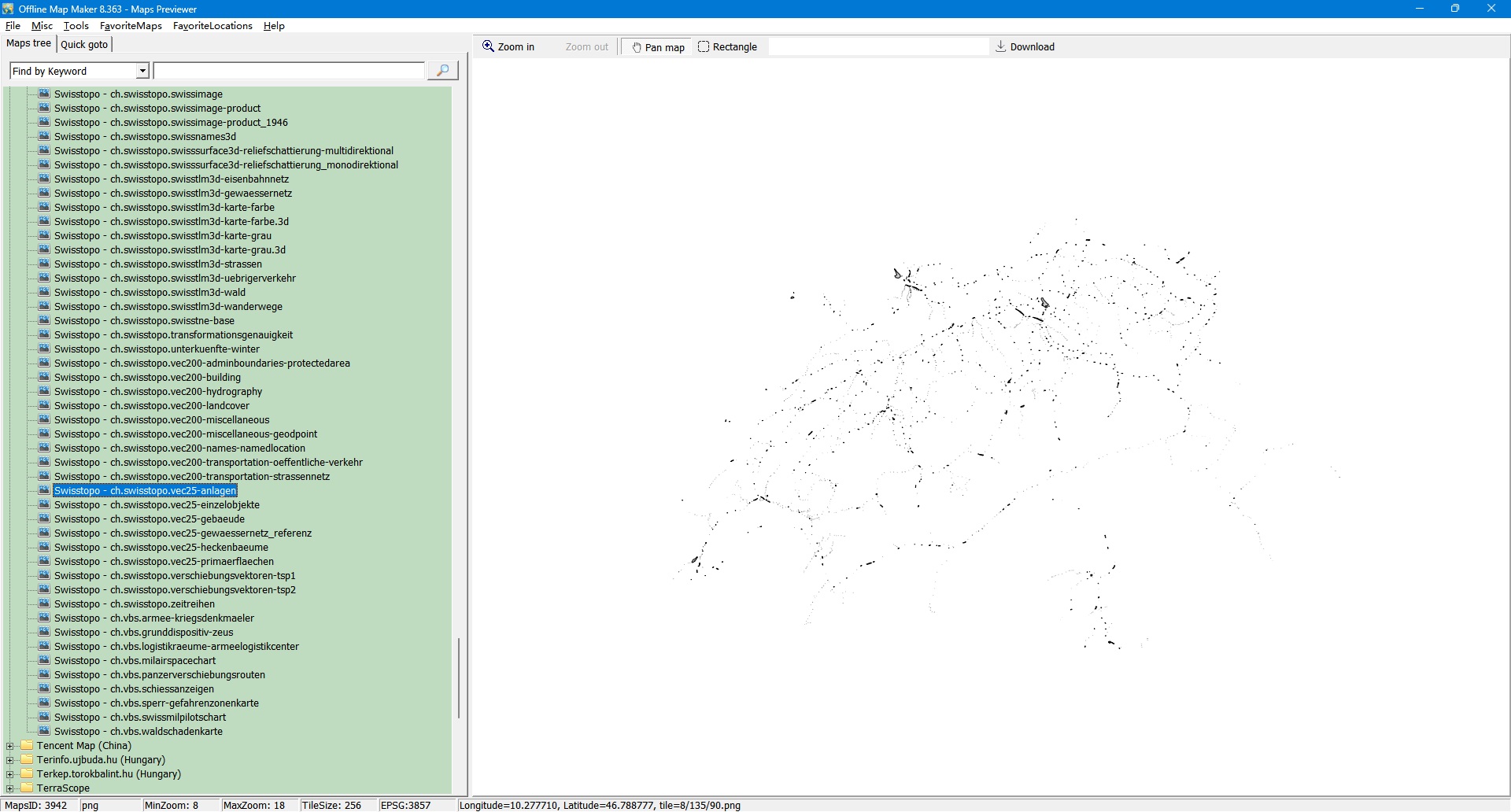Open the Tools menu
Screen dimensions: 1511x812
(x=76, y=26)
